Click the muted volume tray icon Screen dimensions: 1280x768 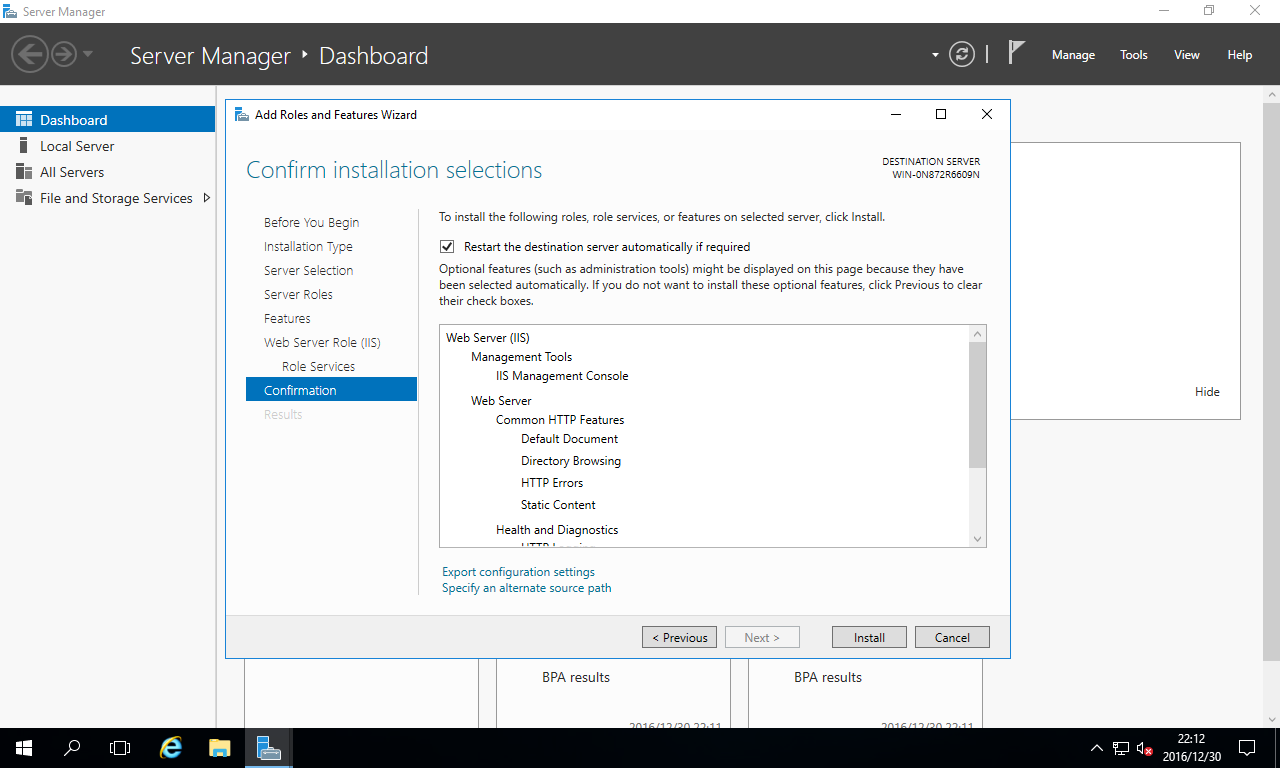coord(1145,748)
